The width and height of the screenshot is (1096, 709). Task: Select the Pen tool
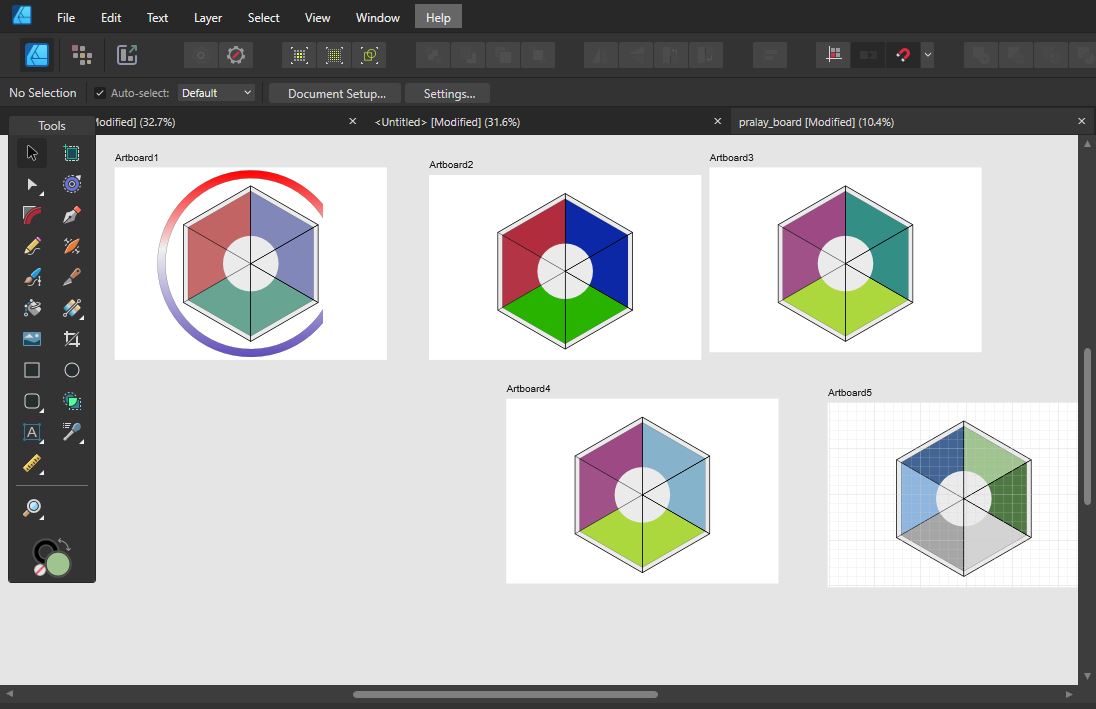tap(72, 215)
